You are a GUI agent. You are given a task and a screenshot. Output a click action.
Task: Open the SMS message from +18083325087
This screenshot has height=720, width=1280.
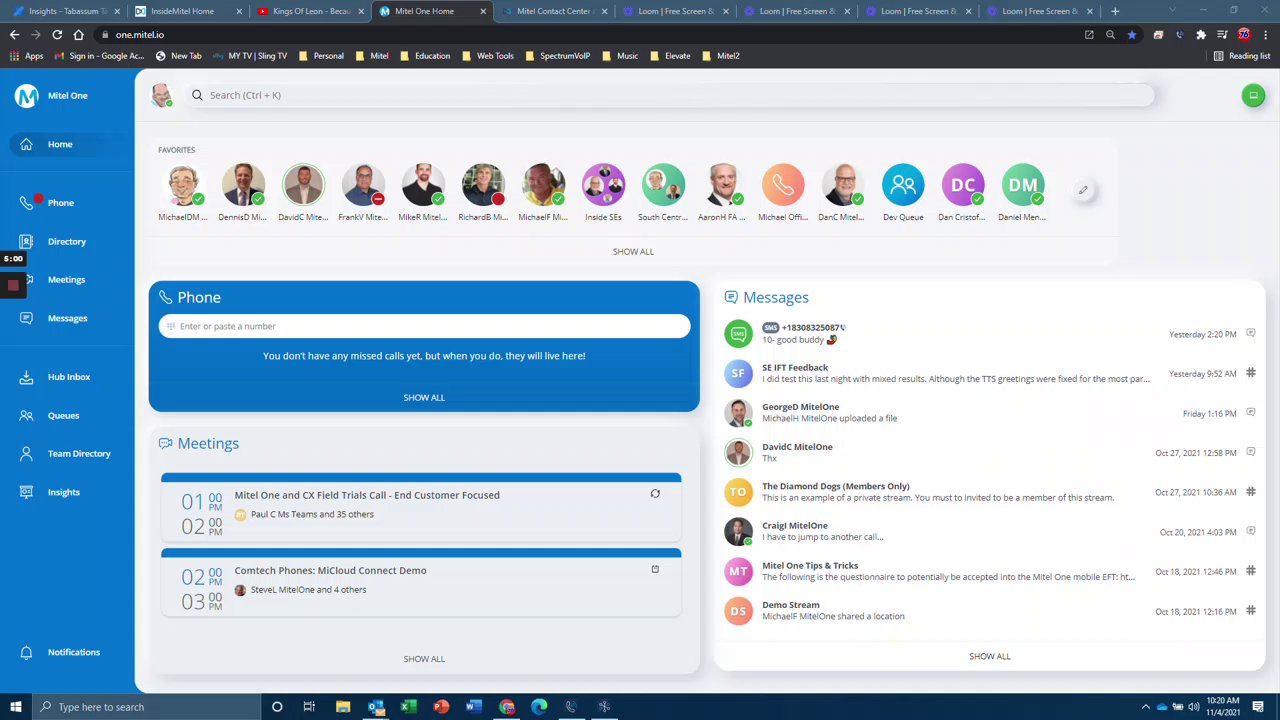point(990,334)
